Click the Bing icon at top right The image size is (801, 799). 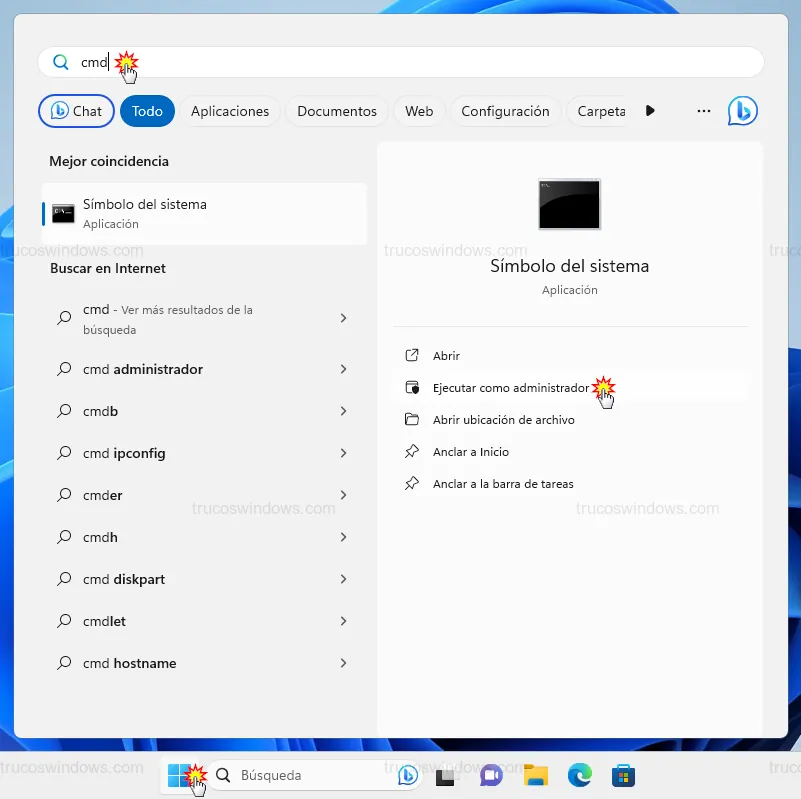742,111
